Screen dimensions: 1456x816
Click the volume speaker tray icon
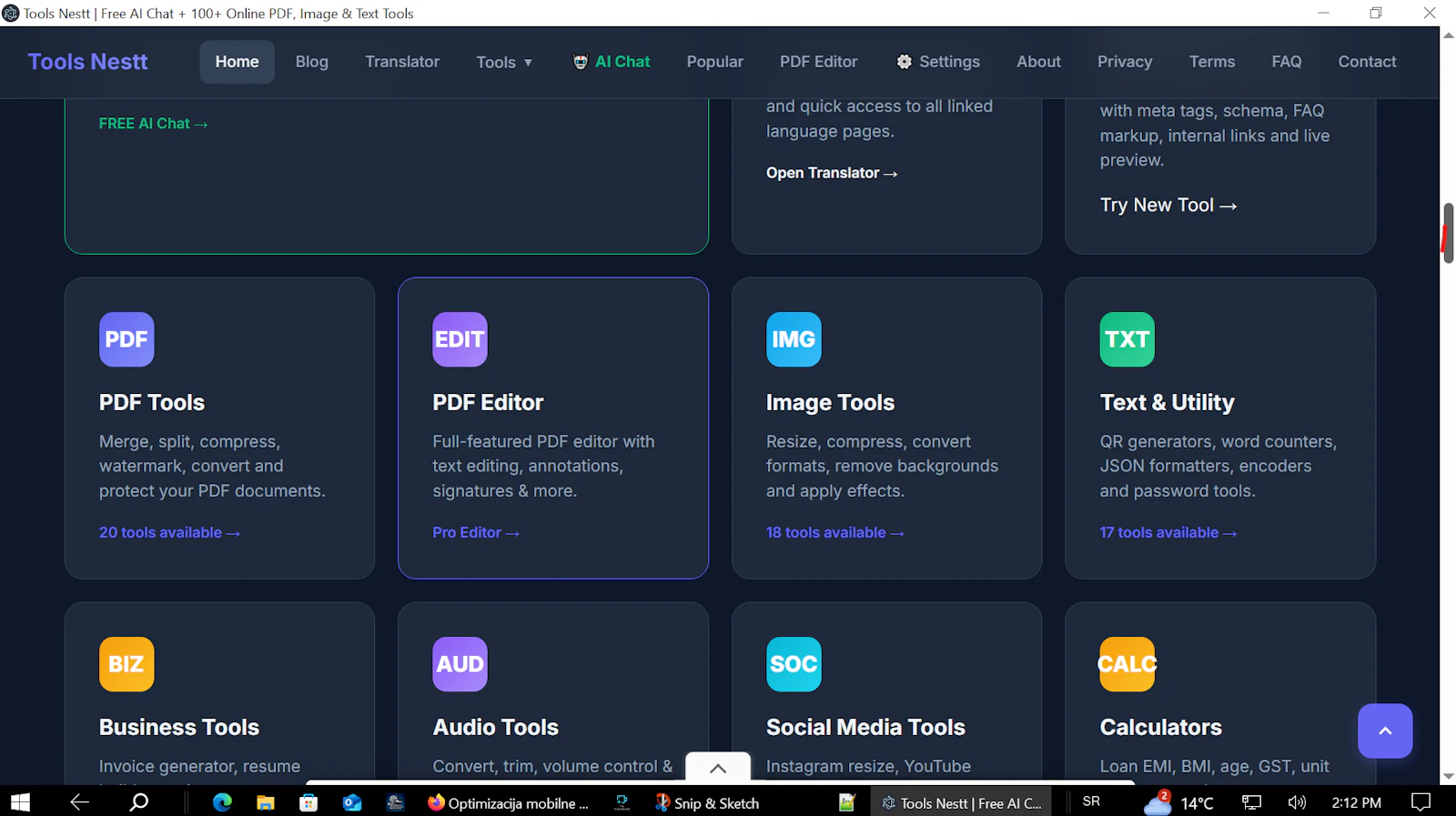click(x=1297, y=802)
